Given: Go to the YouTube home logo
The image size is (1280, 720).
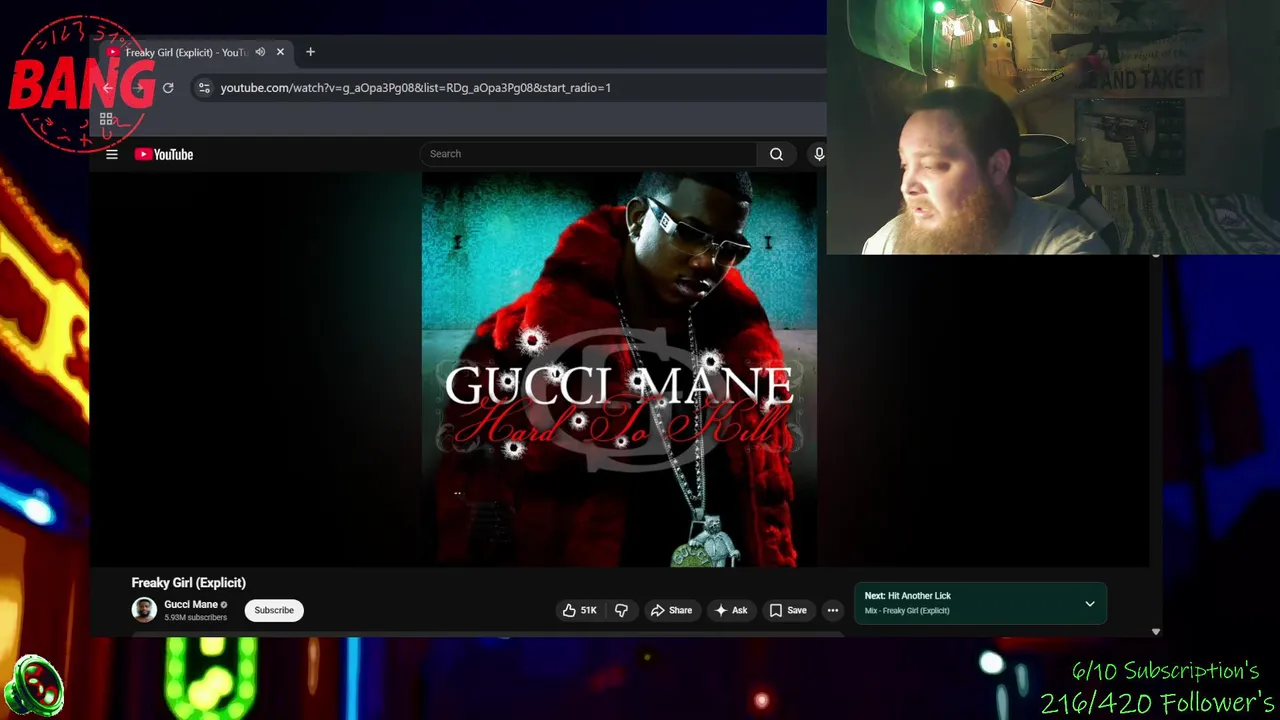Looking at the screenshot, I should click(x=164, y=154).
